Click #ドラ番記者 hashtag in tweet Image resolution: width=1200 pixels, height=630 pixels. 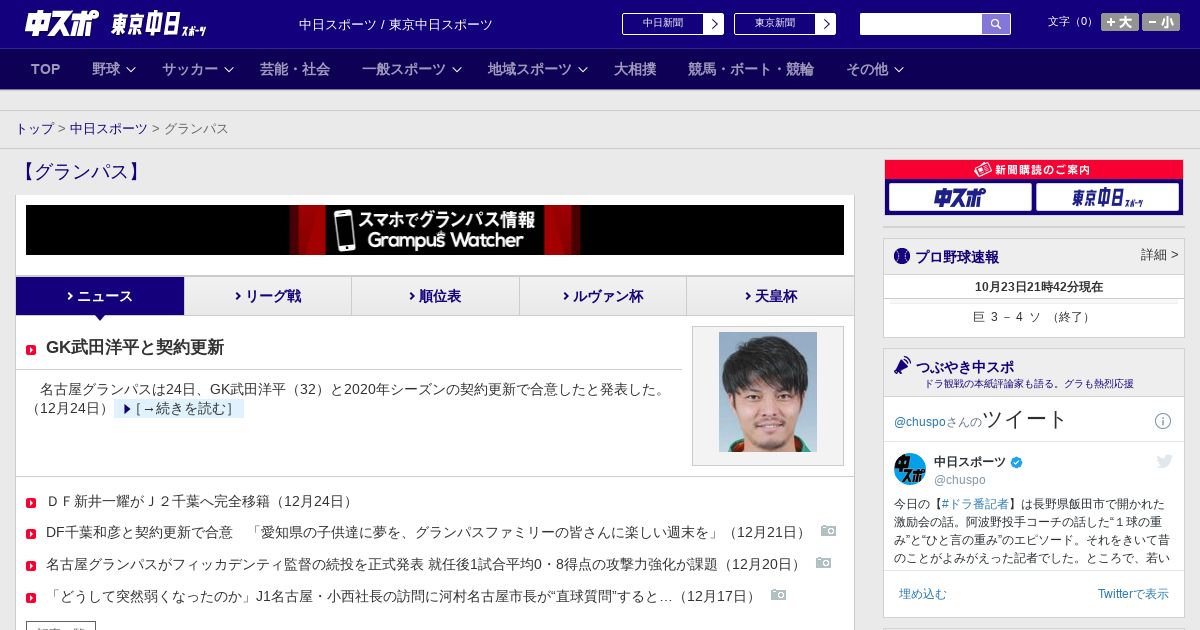[975, 504]
